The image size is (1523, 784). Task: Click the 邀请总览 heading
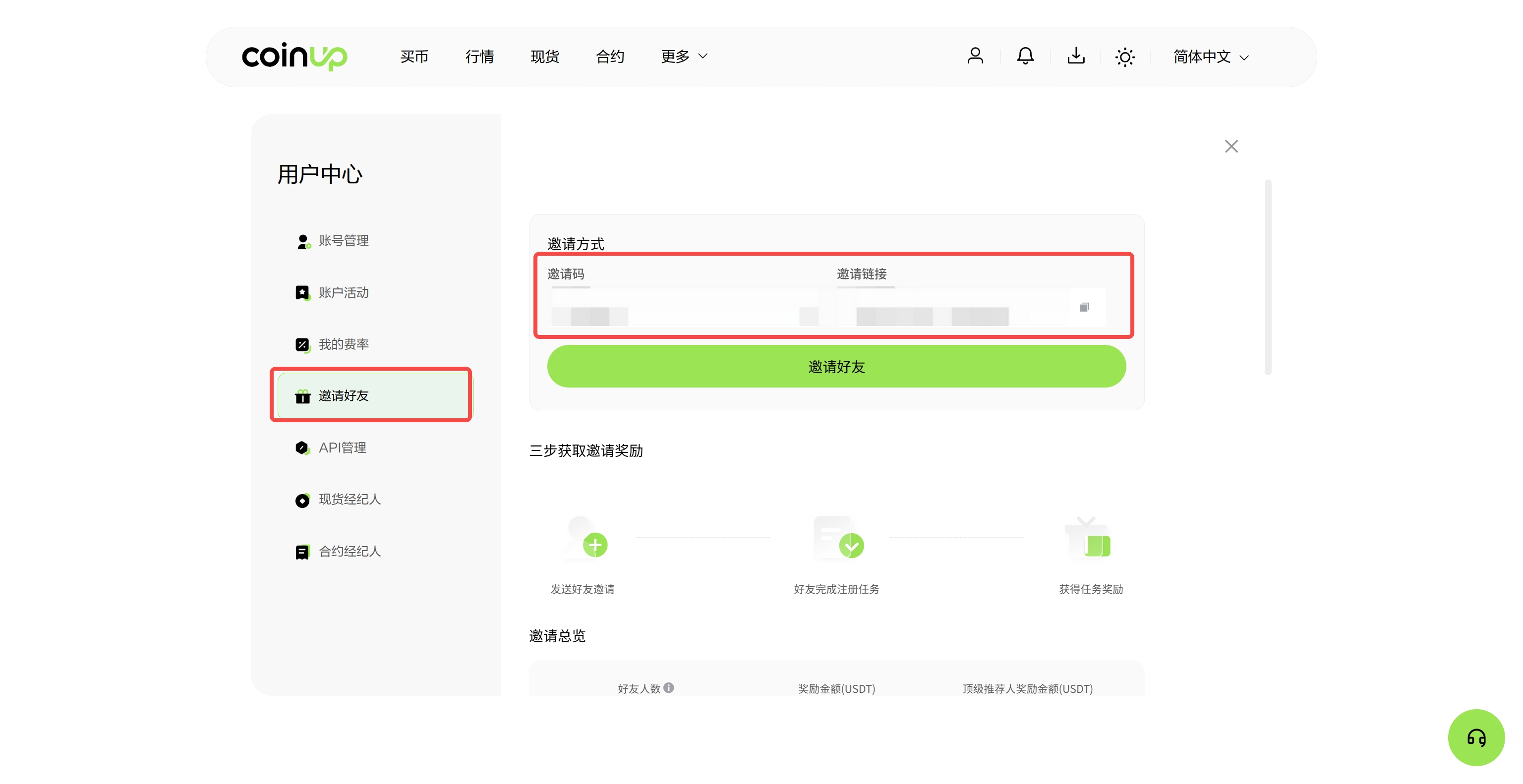coord(557,636)
